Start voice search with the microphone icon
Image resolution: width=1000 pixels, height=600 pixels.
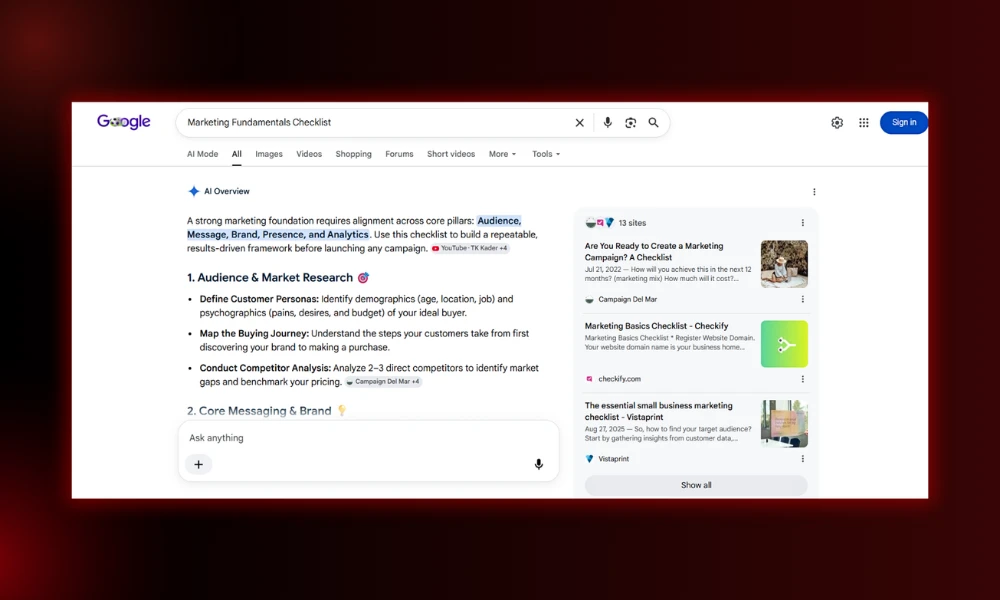point(607,122)
